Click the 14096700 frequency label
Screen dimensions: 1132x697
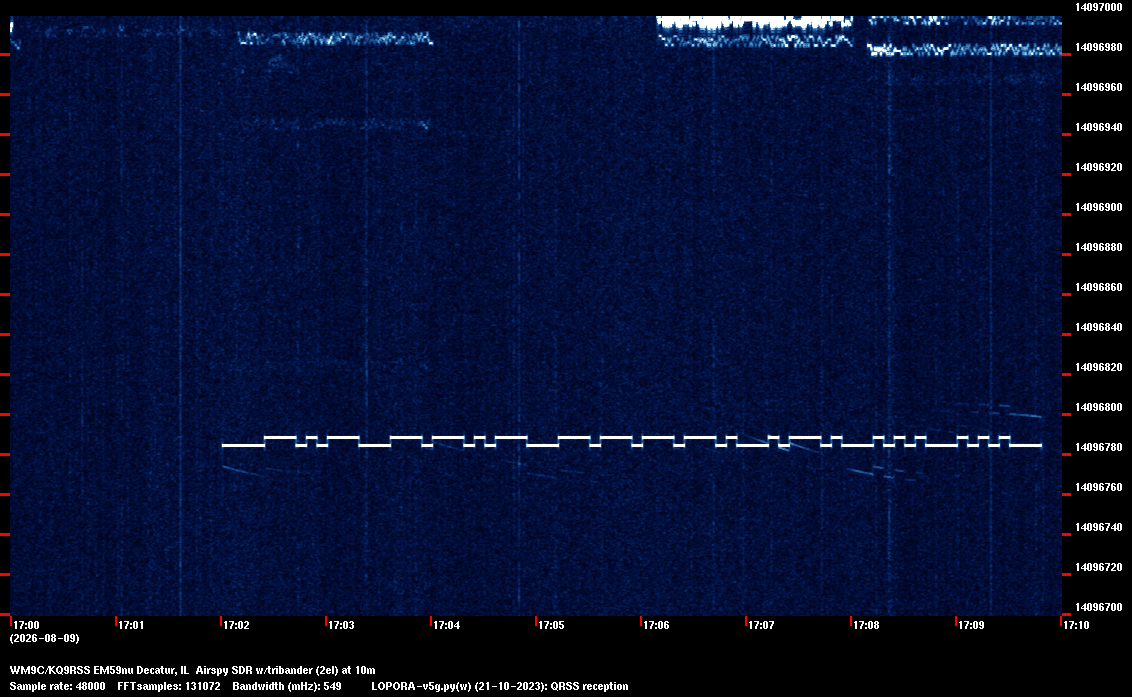[1099, 607]
